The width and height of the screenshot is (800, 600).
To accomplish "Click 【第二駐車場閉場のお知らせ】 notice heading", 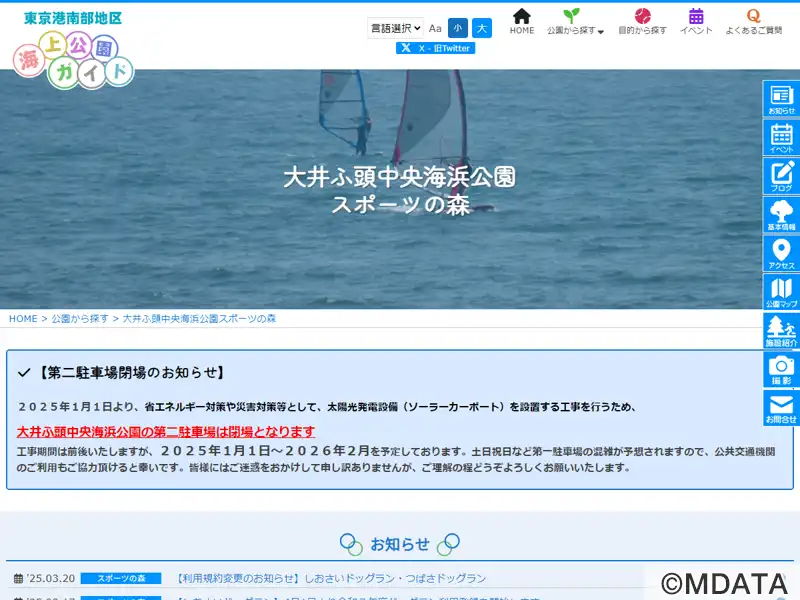I will coord(130,373).
